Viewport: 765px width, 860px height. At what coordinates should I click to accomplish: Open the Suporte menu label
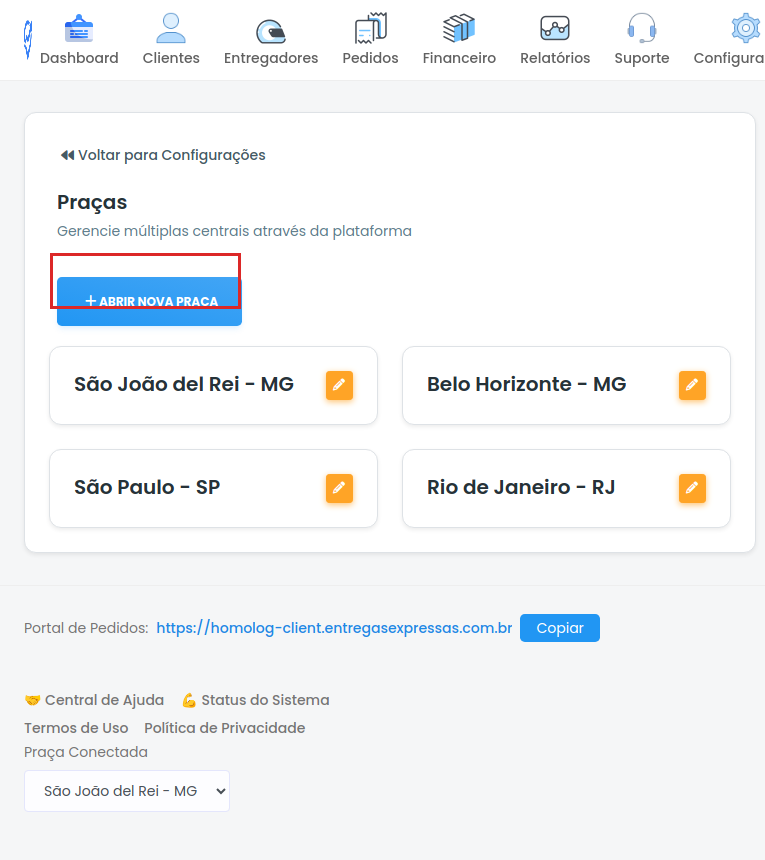point(642,58)
